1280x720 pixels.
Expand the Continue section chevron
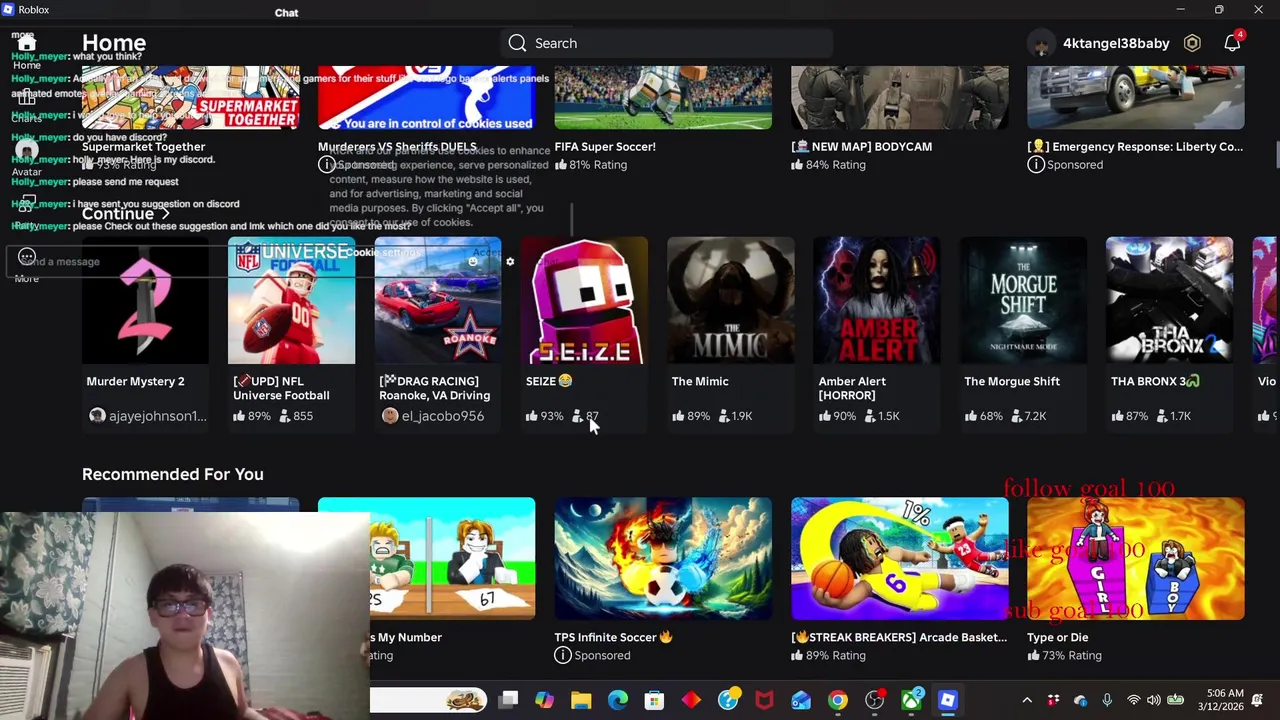tap(166, 214)
